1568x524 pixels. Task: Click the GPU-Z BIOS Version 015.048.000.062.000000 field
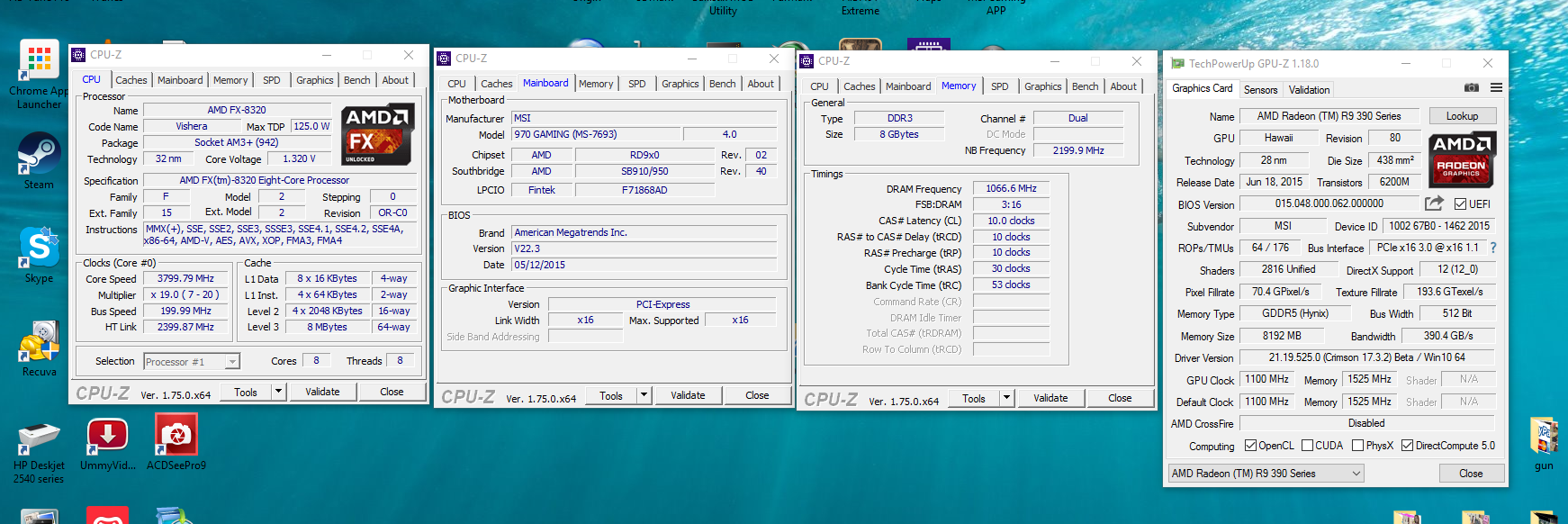pos(1329,204)
